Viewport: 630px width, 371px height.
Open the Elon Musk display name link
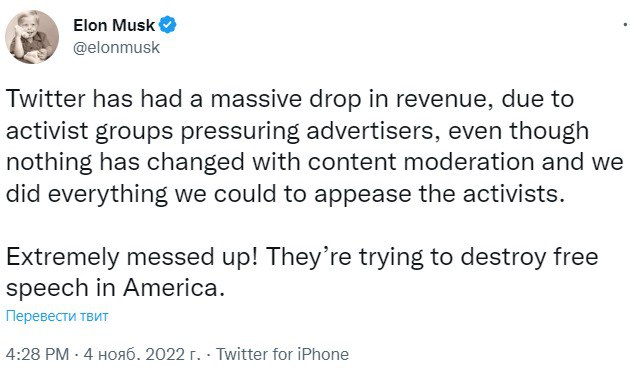click(x=114, y=25)
